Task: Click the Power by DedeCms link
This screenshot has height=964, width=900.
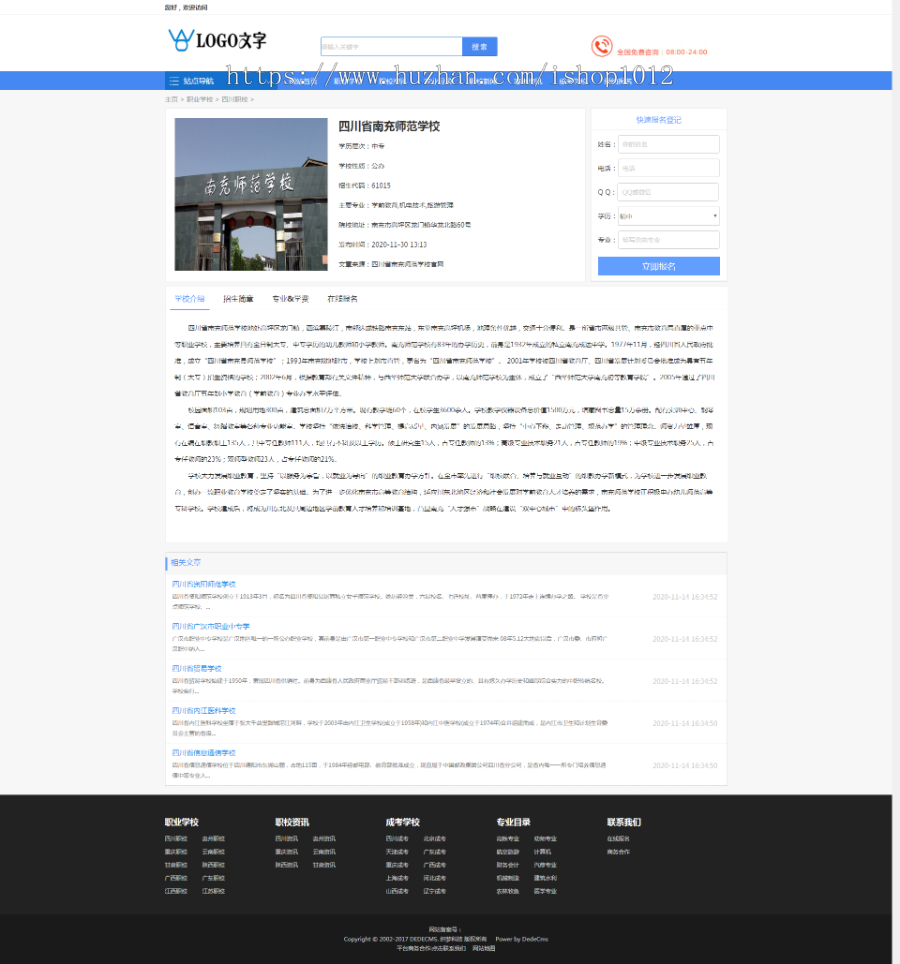Action: (x=522, y=939)
